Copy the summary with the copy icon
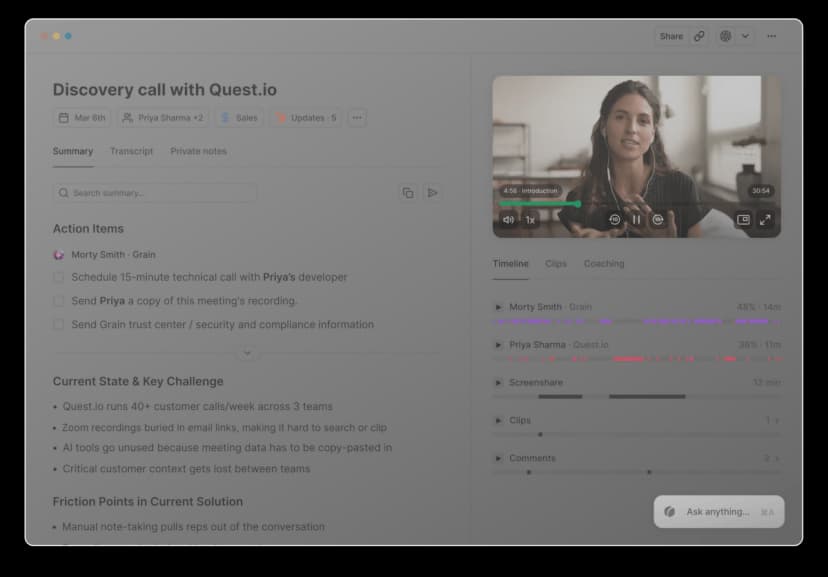This screenshot has width=828, height=577. click(408, 193)
